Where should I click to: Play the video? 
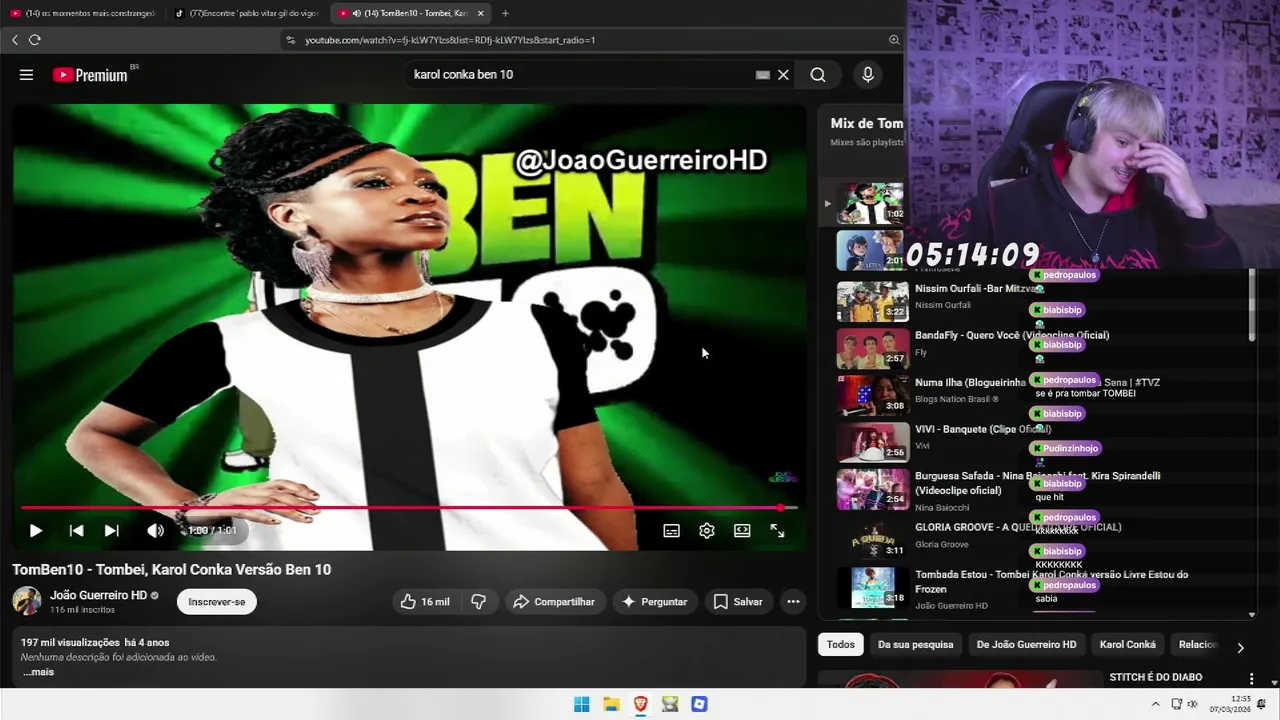pyautogui.click(x=35, y=531)
